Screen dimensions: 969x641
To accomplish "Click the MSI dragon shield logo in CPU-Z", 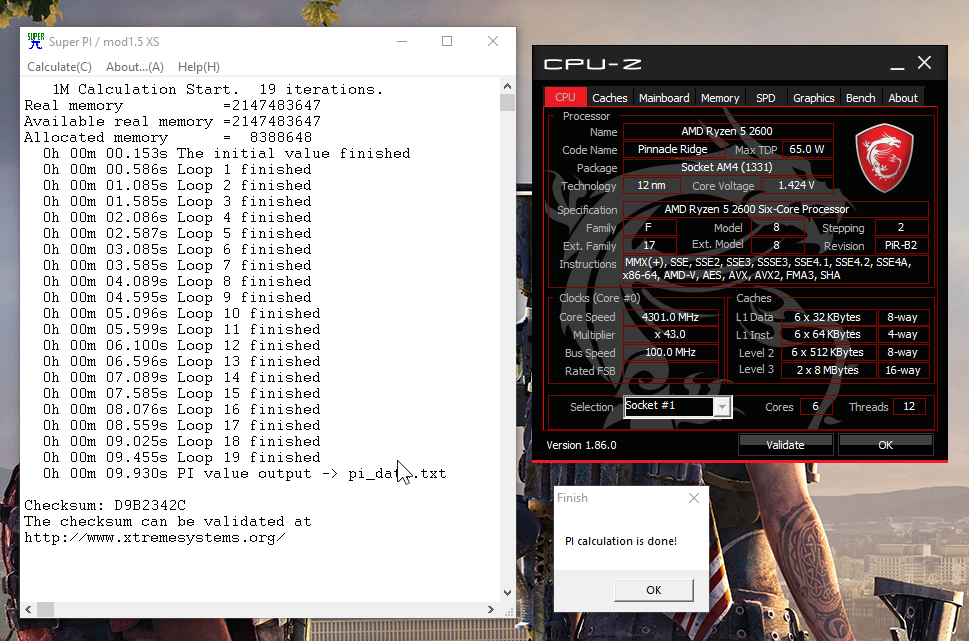I will (884, 158).
